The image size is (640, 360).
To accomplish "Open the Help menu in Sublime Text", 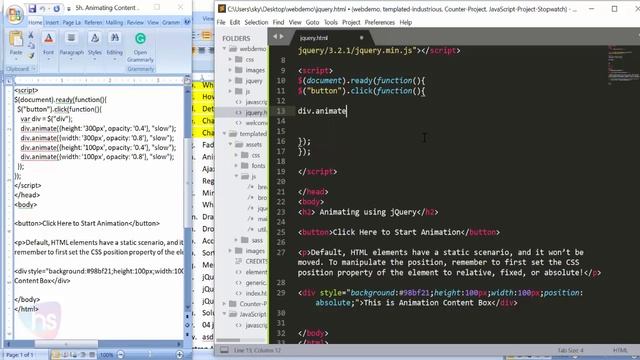I will [405, 22].
